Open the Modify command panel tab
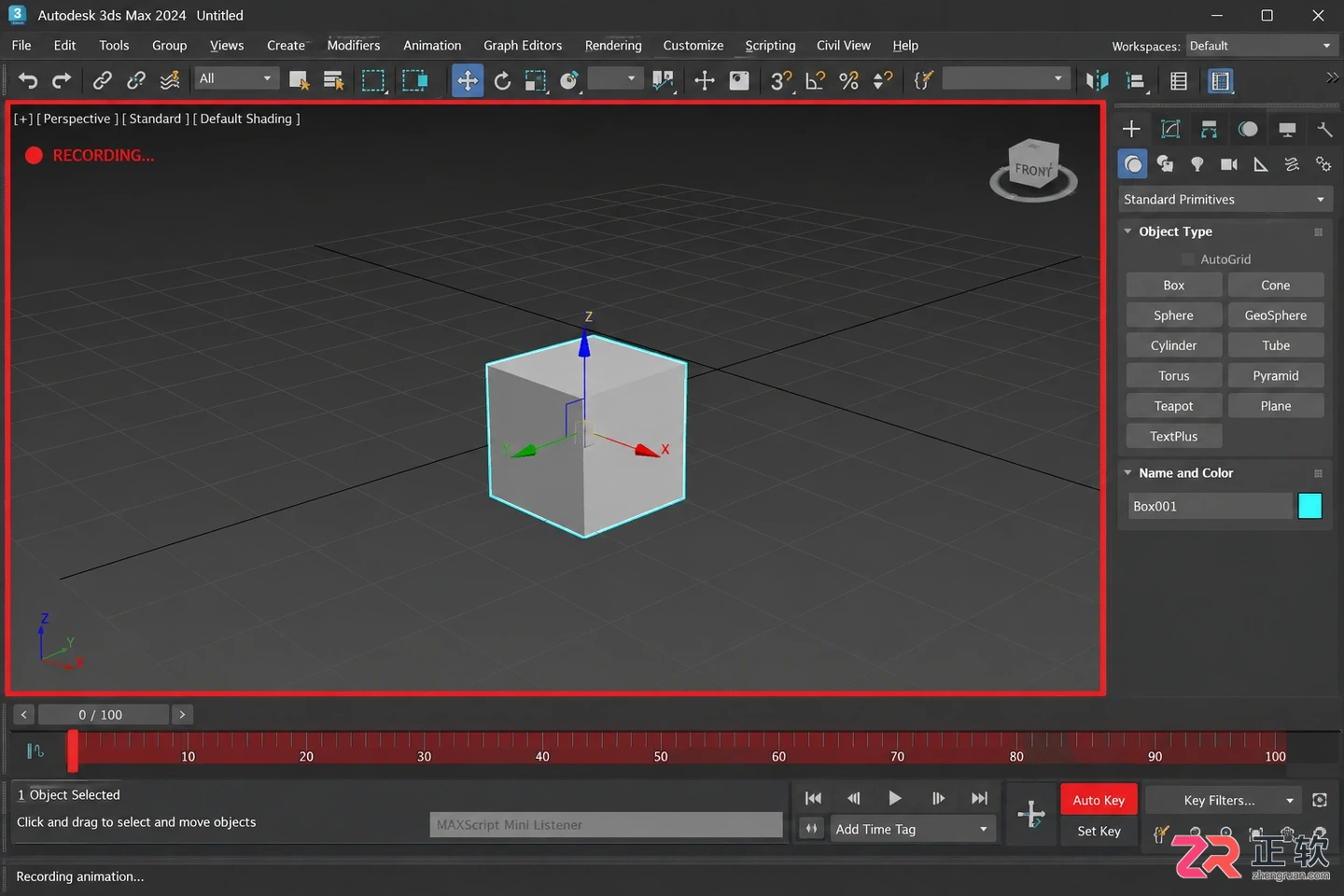Image resolution: width=1344 pixels, height=896 pixels. (1170, 129)
